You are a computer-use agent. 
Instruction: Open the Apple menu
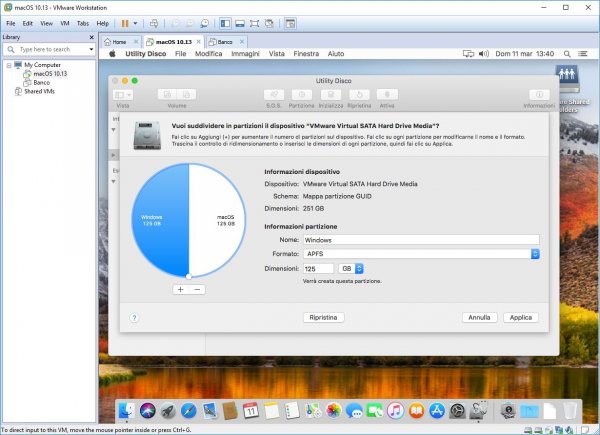point(112,54)
